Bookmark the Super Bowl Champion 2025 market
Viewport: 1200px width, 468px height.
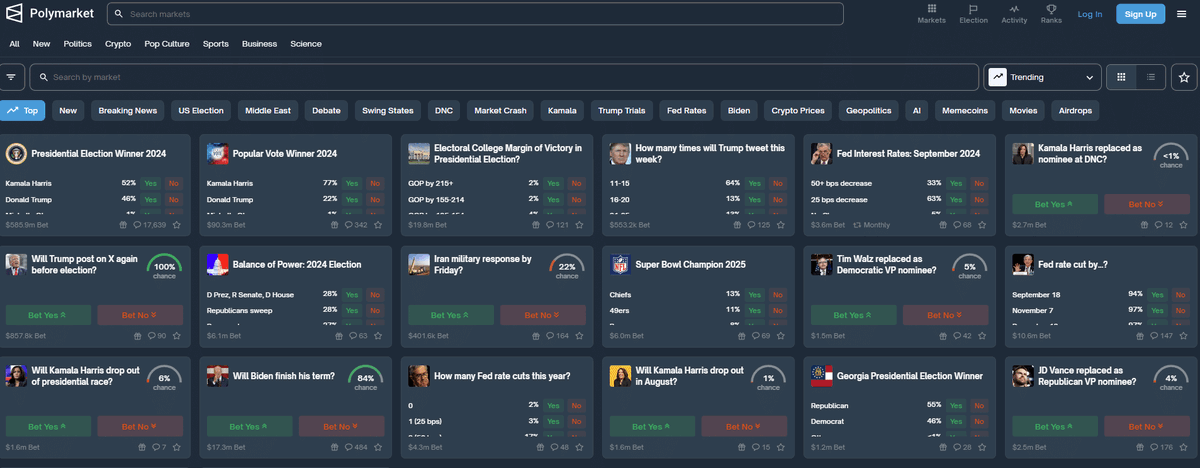780,336
